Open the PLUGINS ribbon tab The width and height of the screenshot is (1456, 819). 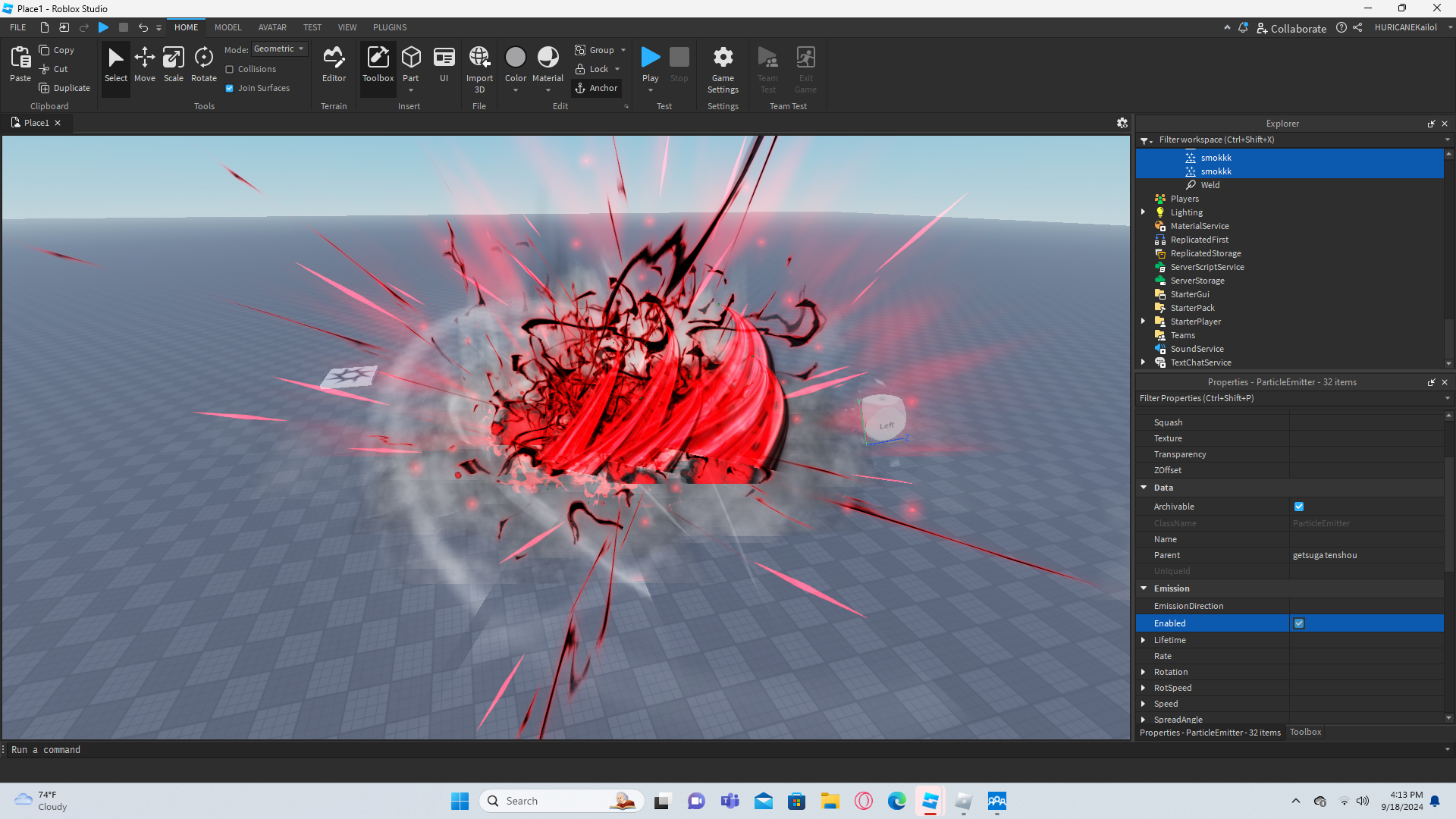[390, 27]
